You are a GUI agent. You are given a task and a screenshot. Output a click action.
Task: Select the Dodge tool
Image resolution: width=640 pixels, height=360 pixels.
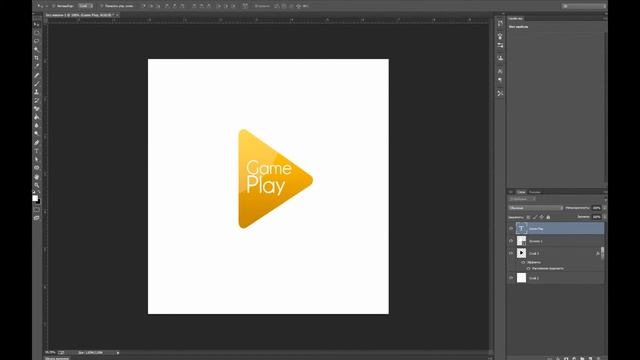coord(37,134)
